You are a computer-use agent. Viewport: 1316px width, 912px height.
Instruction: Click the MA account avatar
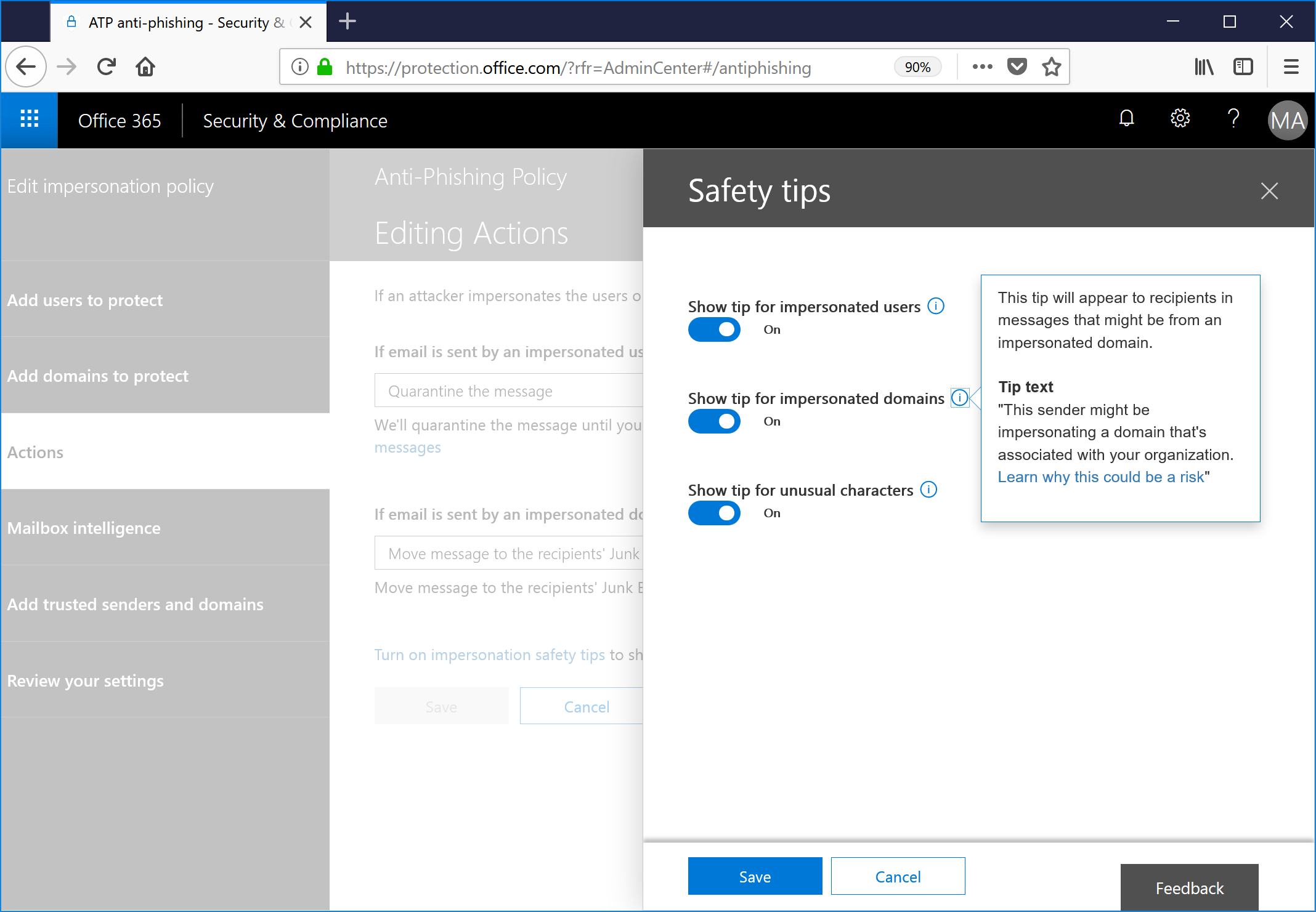1287,120
